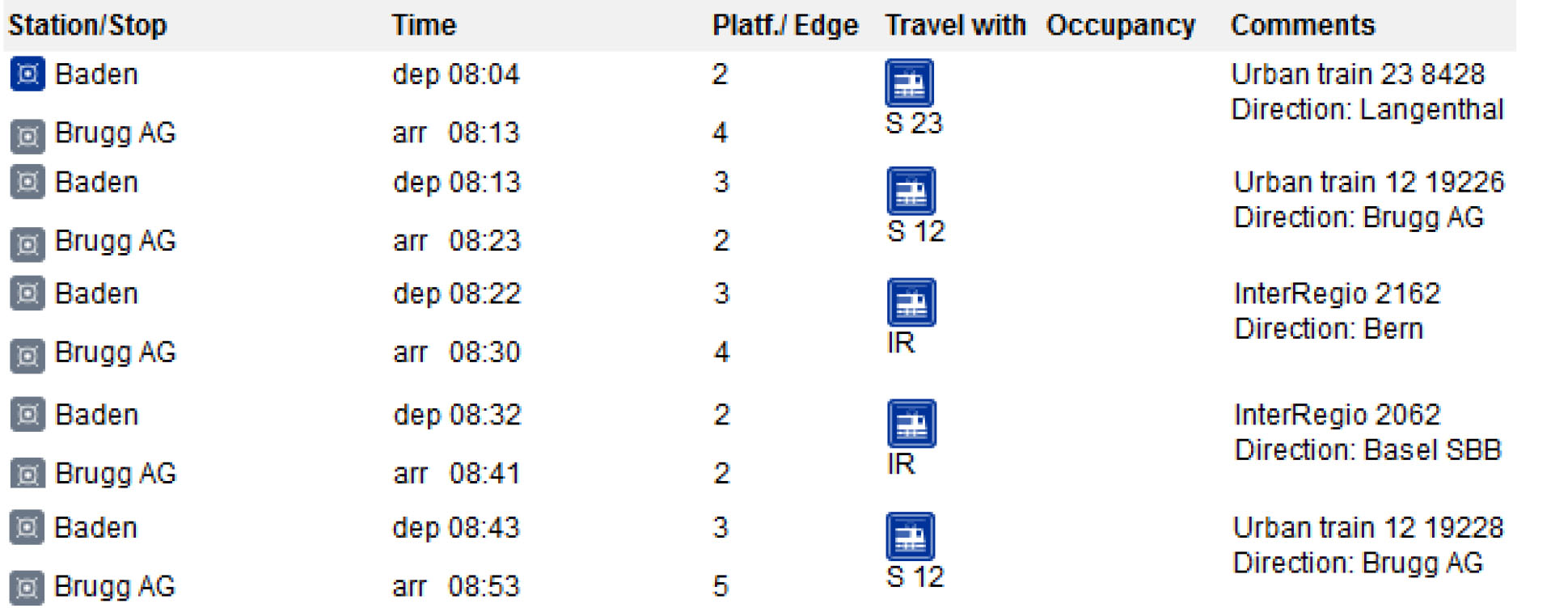Click the S 23 train icon
1568x608 pixels.
click(909, 83)
